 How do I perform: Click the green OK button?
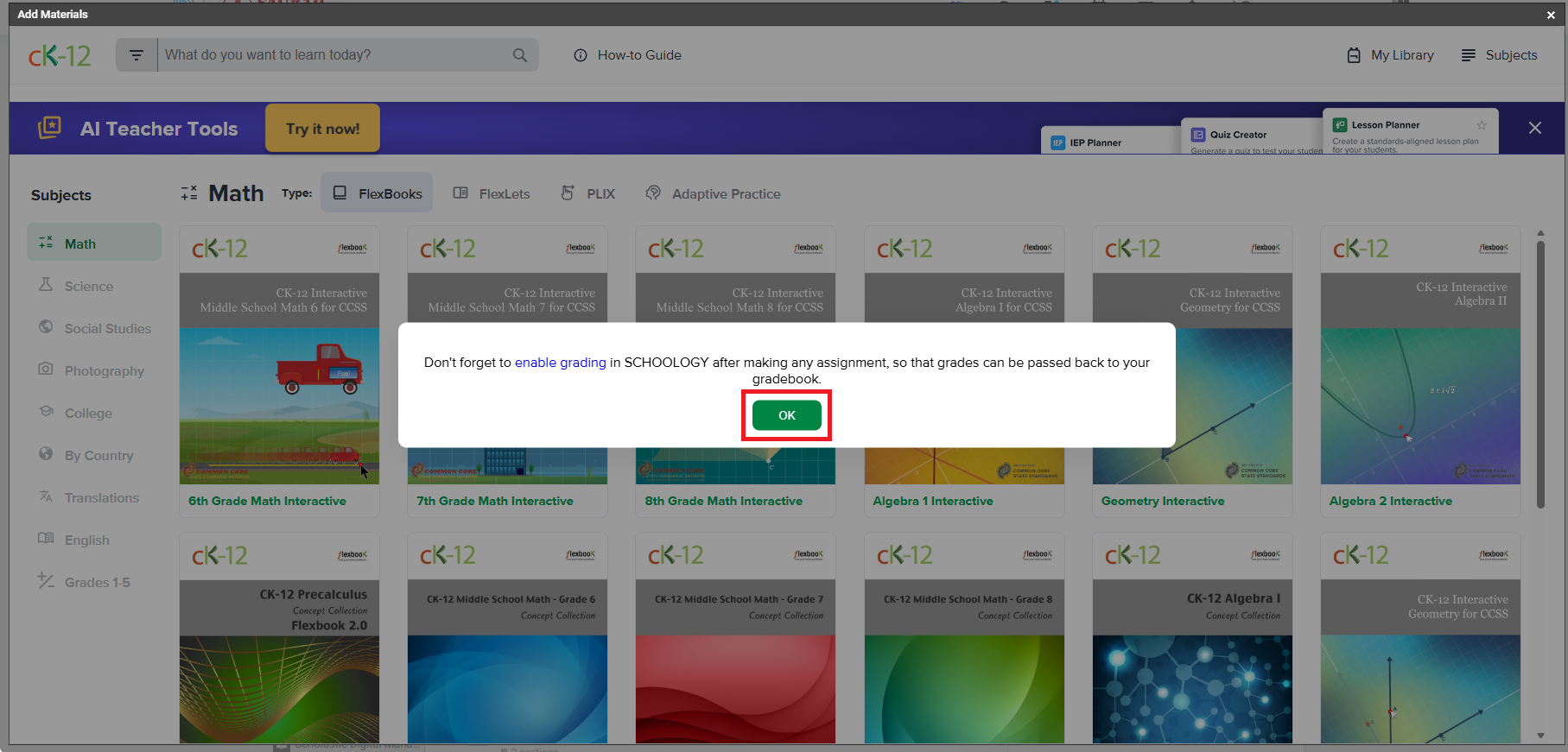coord(786,415)
